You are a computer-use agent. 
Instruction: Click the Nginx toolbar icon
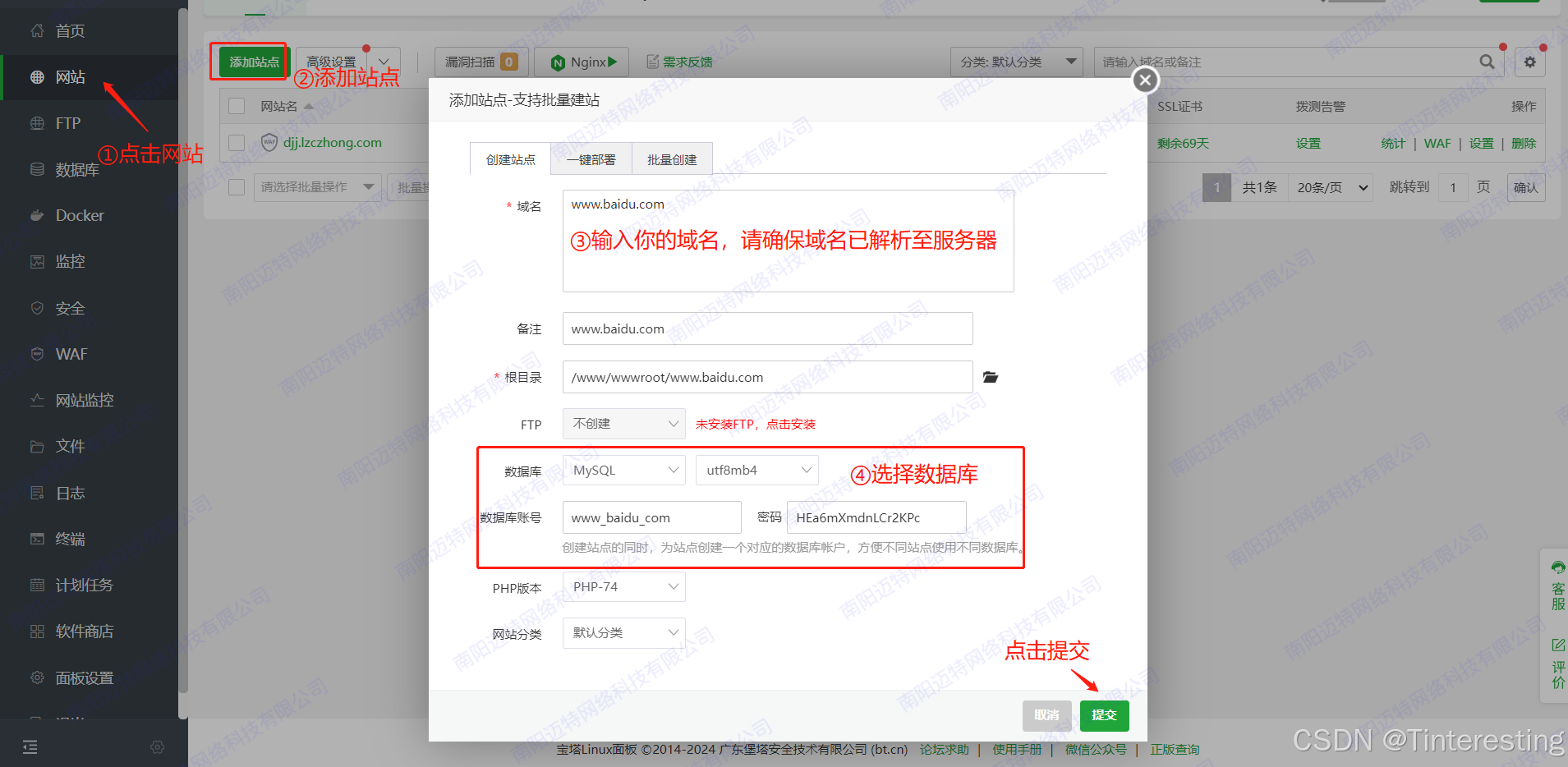[x=581, y=61]
